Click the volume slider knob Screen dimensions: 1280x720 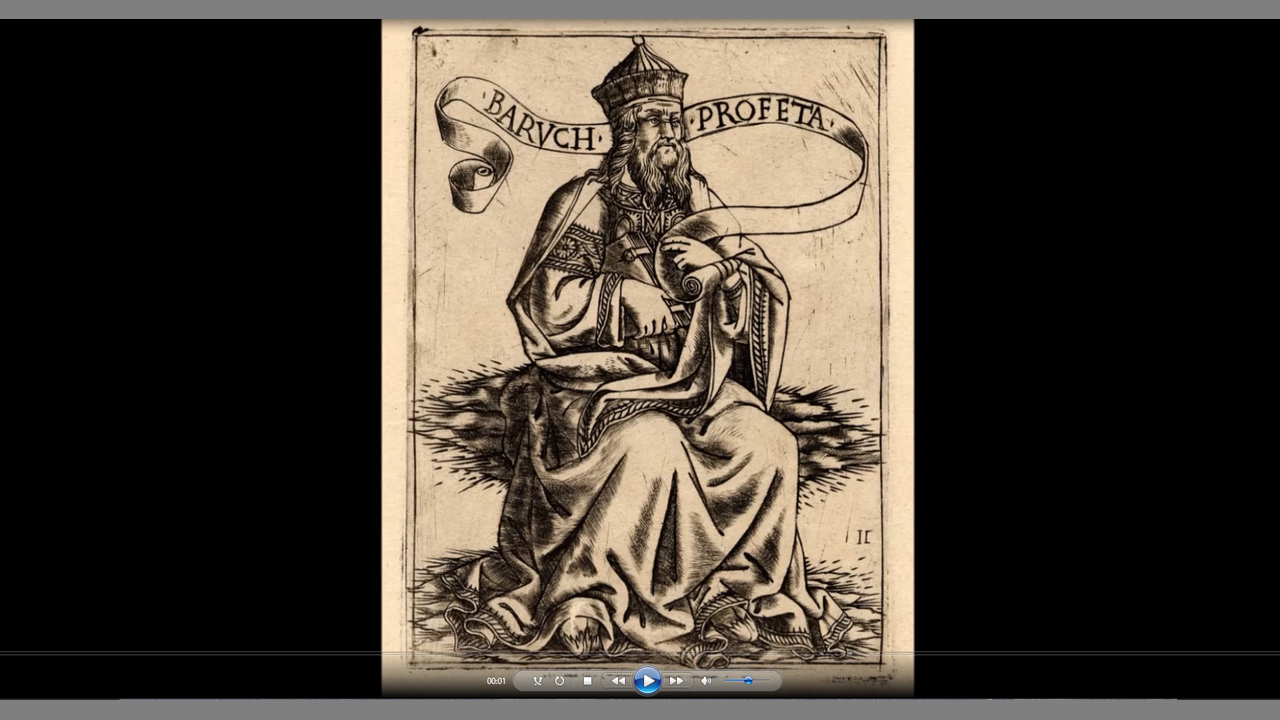747,681
